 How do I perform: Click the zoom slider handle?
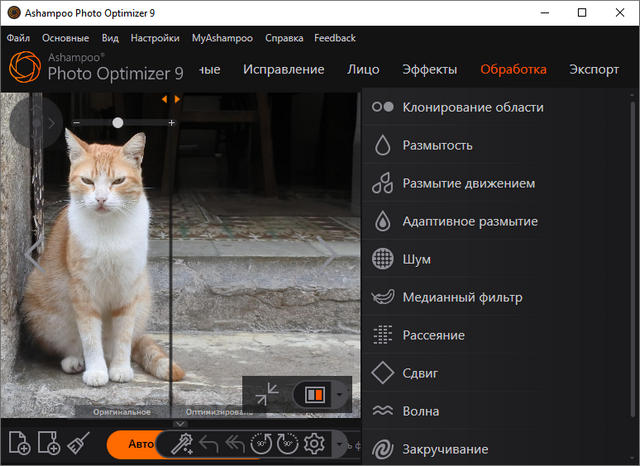point(118,122)
